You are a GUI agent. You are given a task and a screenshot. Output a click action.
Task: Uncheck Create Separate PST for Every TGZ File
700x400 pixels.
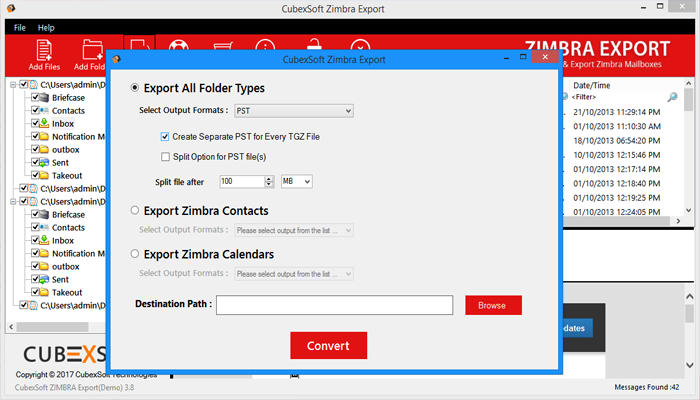[x=165, y=137]
